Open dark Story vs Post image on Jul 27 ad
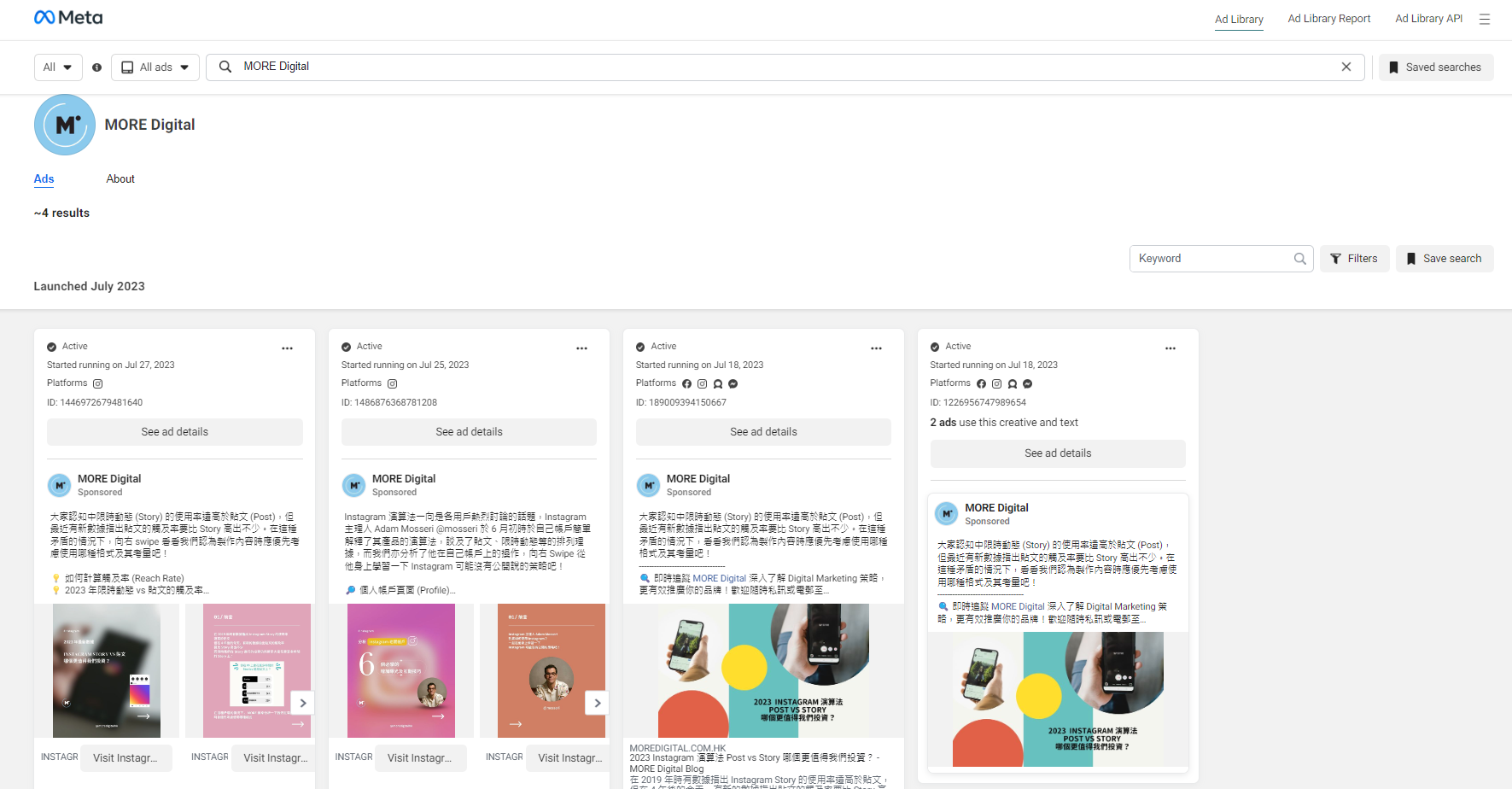Image resolution: width=1512 pixels, height=789 pixels. pyautogui.click(x=107, y=671)
